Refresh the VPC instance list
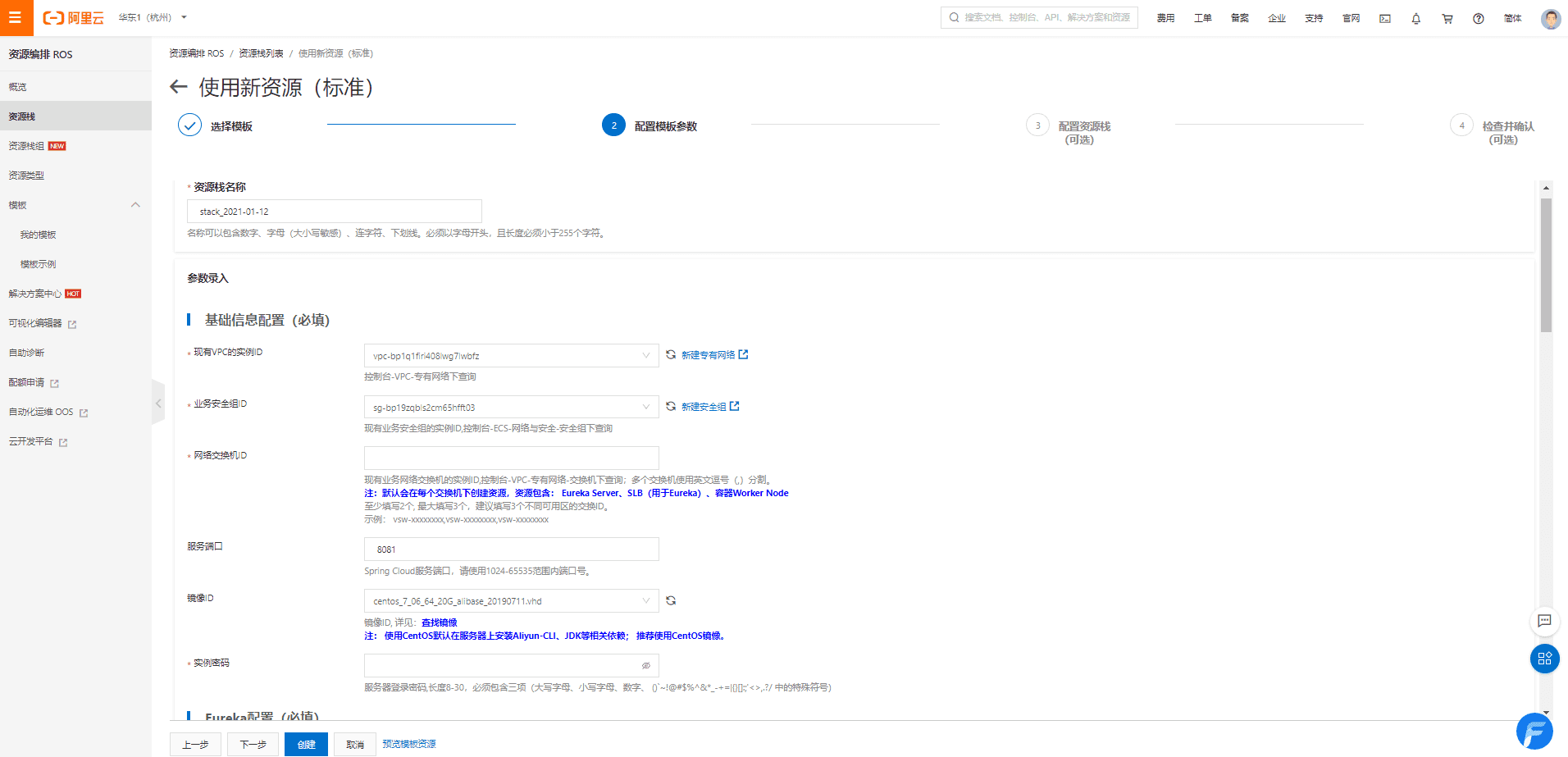The image size is (1568, 757). click(x=671, y=355)
